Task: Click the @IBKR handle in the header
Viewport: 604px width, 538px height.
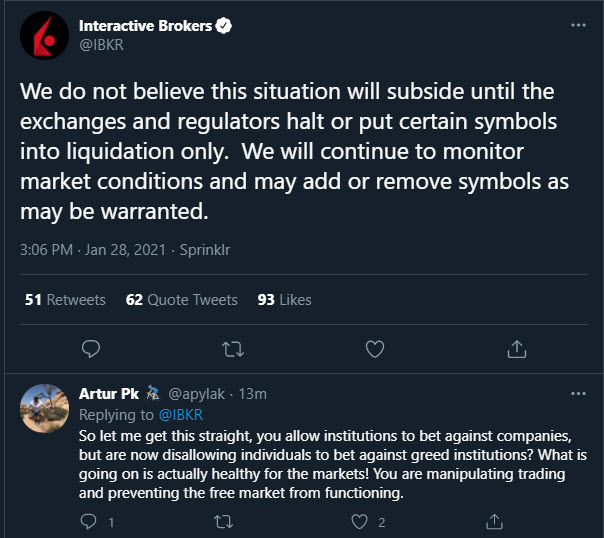Action: pos(102,45)
